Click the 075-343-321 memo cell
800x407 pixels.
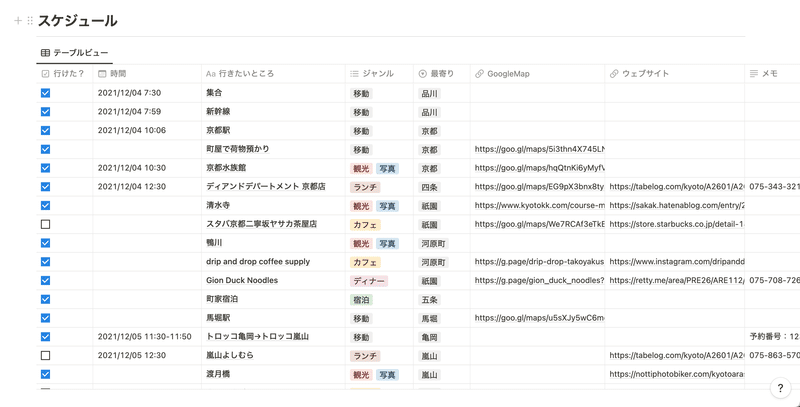(772, 187)
